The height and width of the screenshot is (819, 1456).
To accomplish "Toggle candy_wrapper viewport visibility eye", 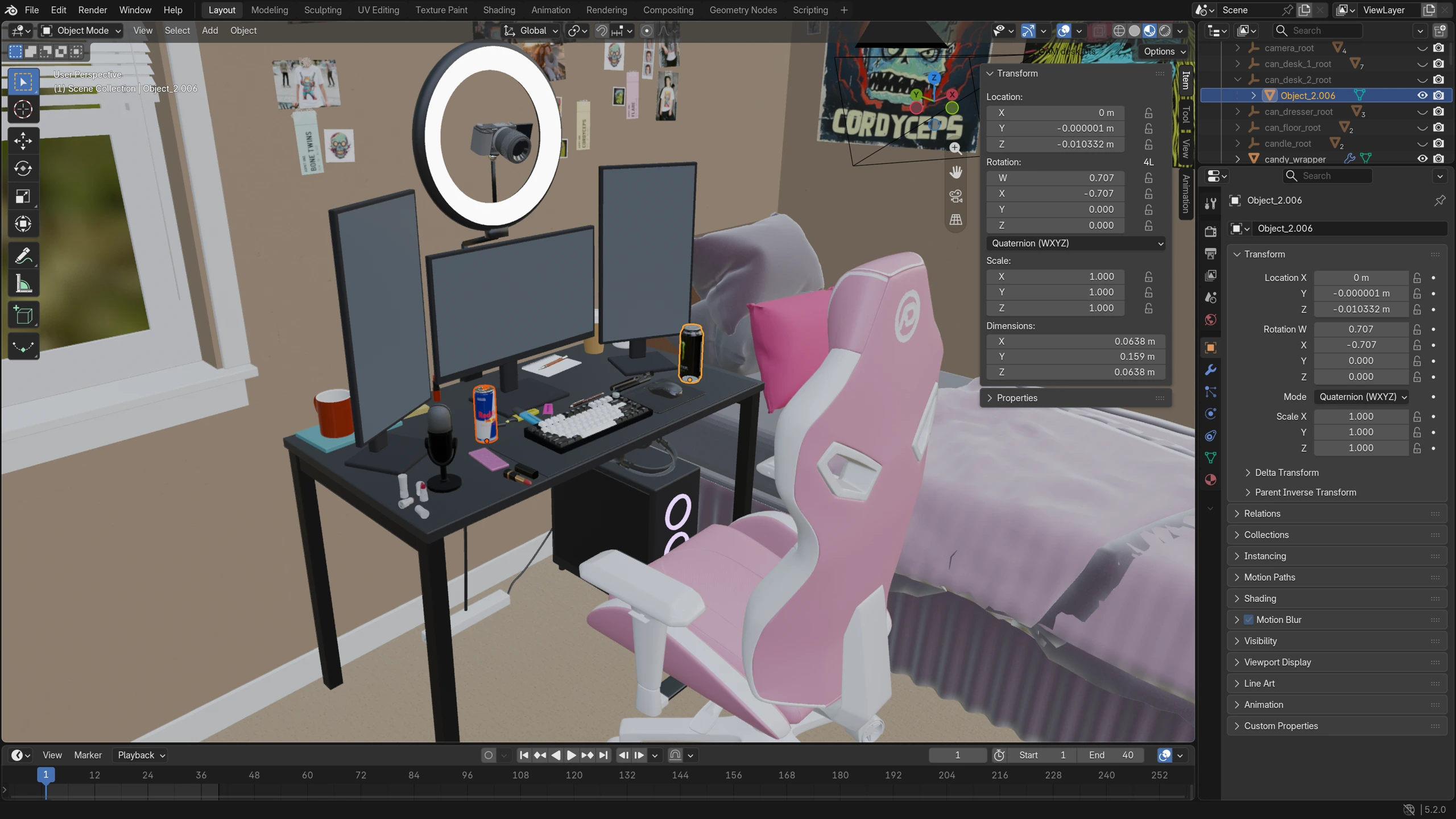I will coord(1422,159).
